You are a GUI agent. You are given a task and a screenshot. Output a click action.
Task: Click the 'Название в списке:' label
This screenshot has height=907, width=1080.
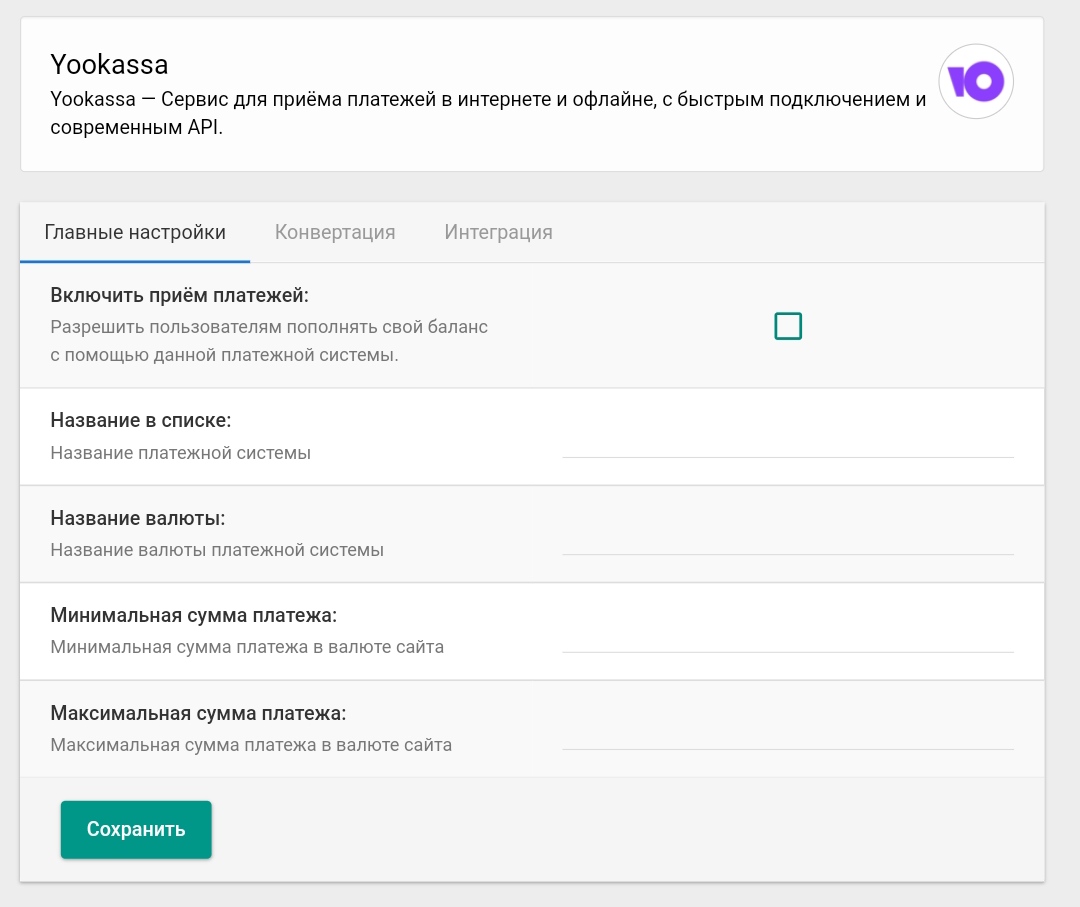141,420
